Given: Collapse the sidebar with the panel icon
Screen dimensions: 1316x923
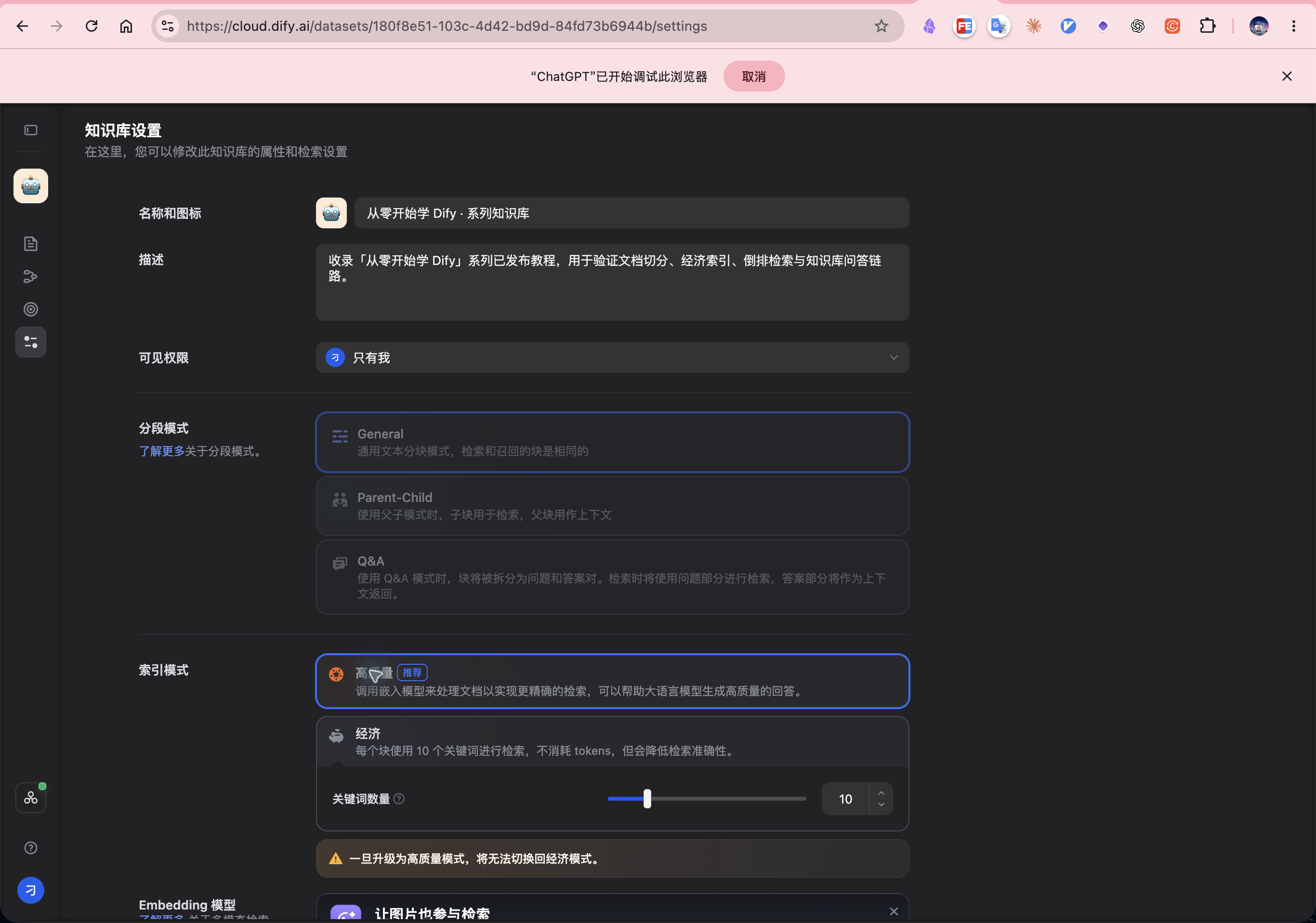Looking at the screenshot, I should click(31, 131).
